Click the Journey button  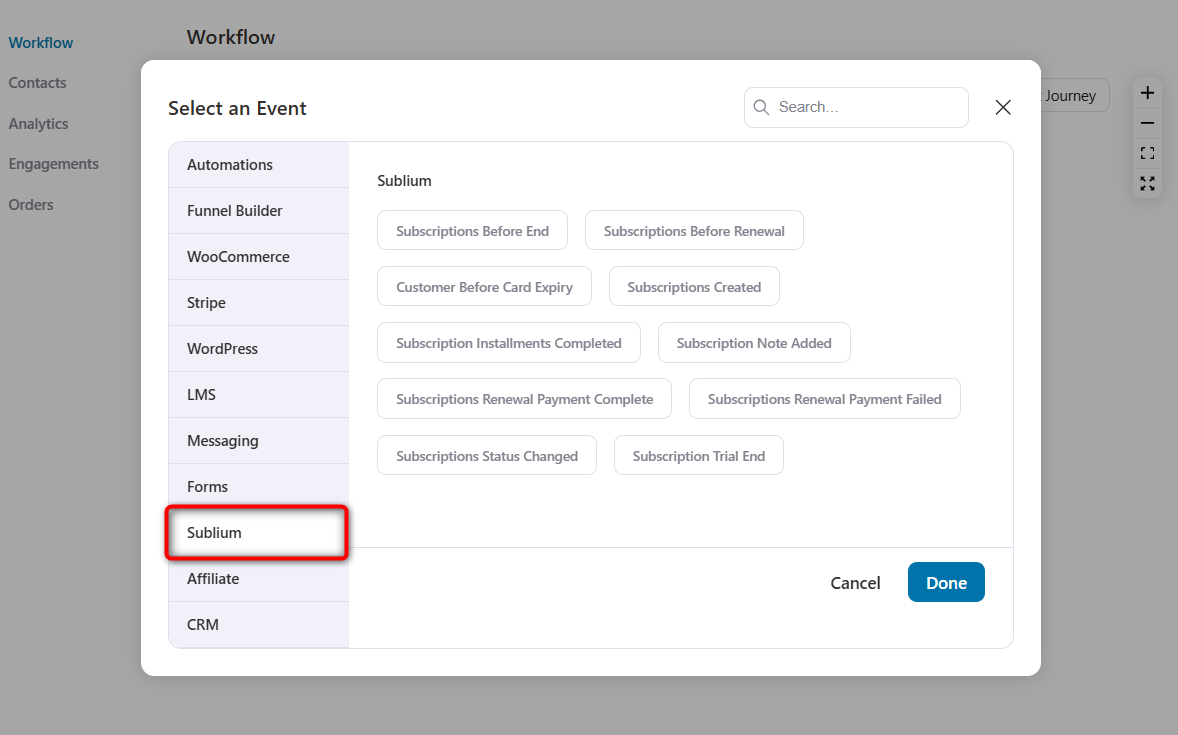coord(1070,95)
